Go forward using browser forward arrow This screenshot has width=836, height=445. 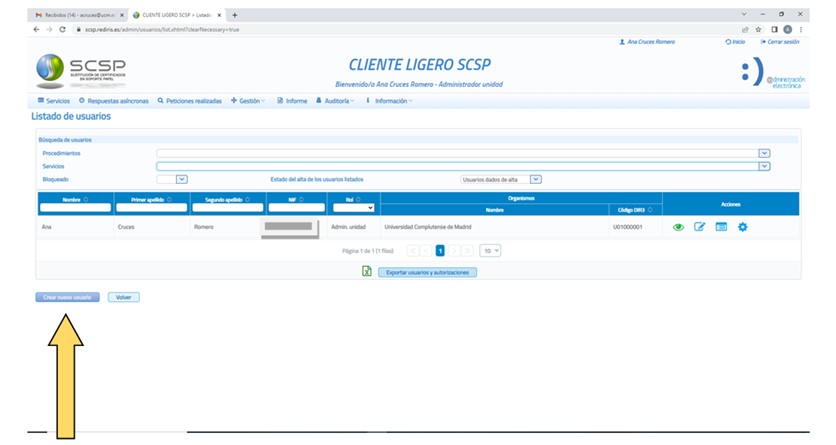(x=49, y=30)
